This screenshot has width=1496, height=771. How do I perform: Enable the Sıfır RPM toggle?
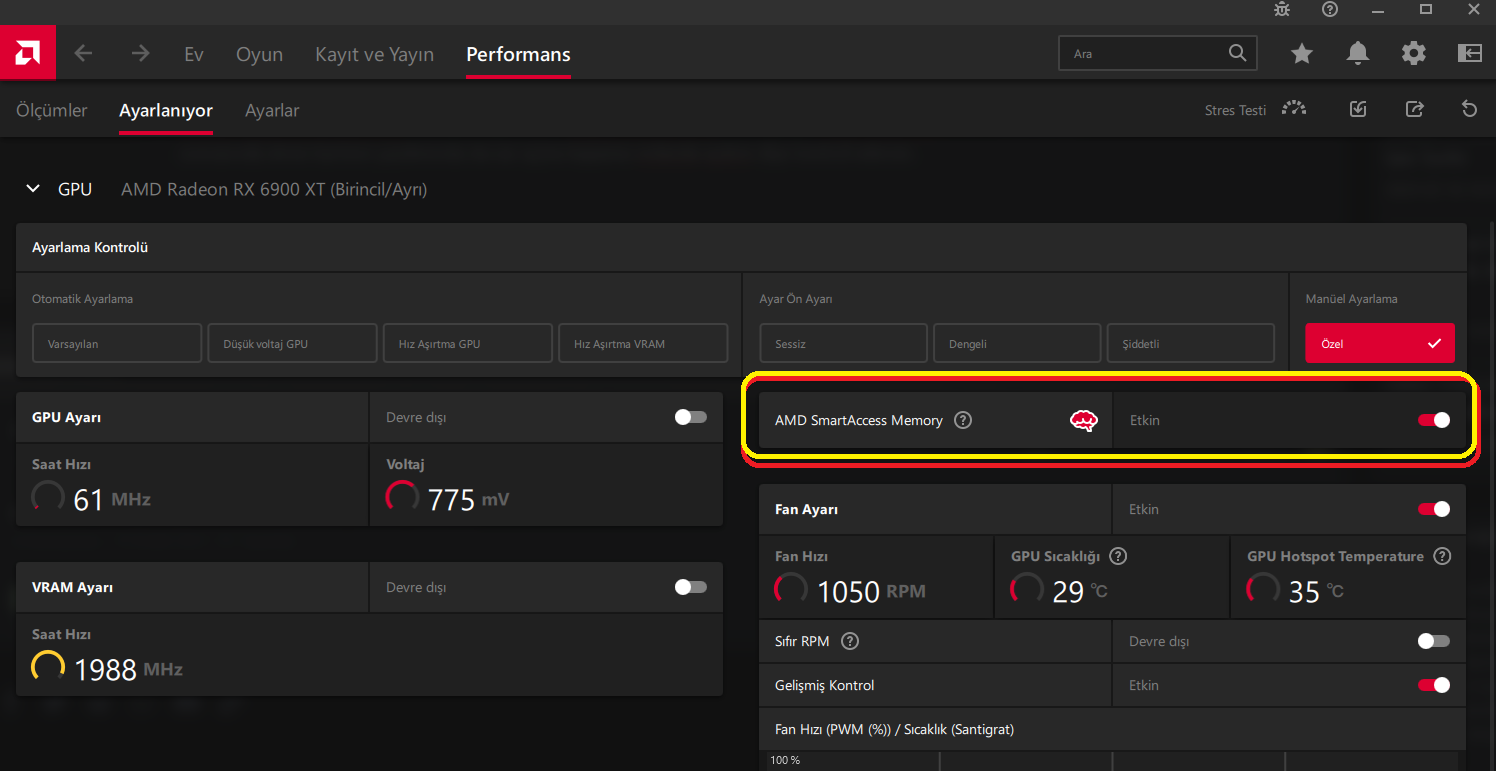(x=1434, y=641)
